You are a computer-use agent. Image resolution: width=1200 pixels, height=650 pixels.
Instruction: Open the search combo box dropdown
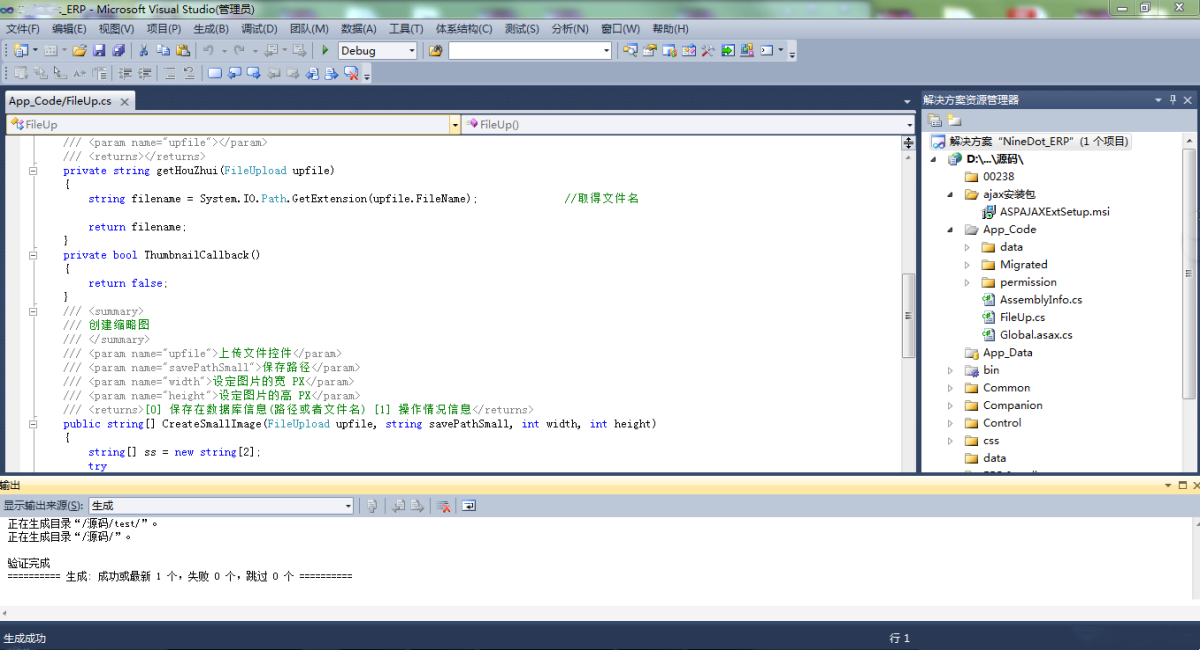point(606,50)
